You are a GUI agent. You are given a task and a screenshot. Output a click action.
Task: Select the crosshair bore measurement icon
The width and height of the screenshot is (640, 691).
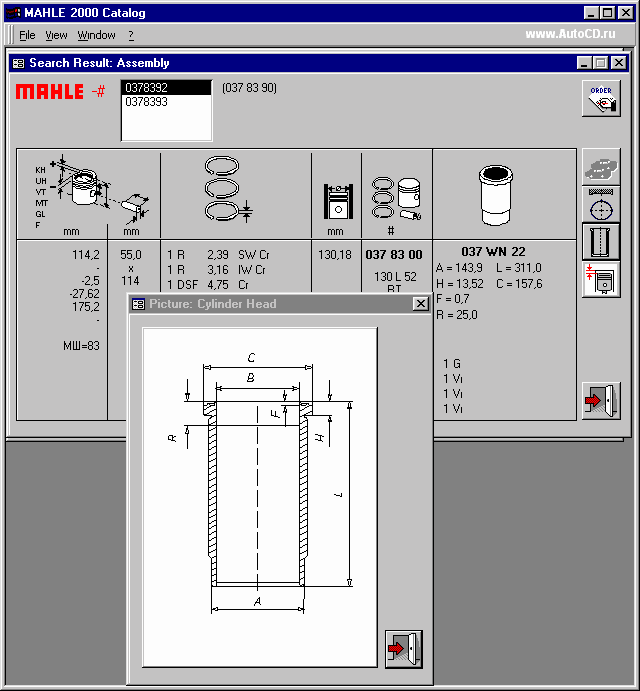point(601,205)
